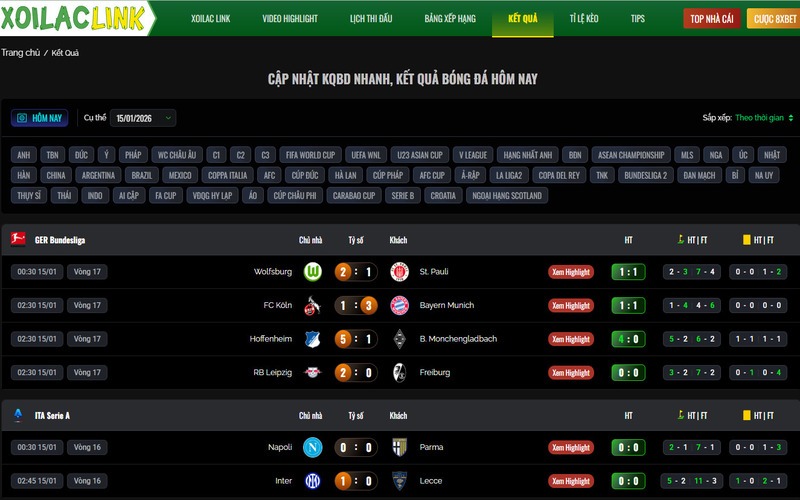
Task: Open the TOP NHÀ CÁI button
Action: click(x=712, y=18)
